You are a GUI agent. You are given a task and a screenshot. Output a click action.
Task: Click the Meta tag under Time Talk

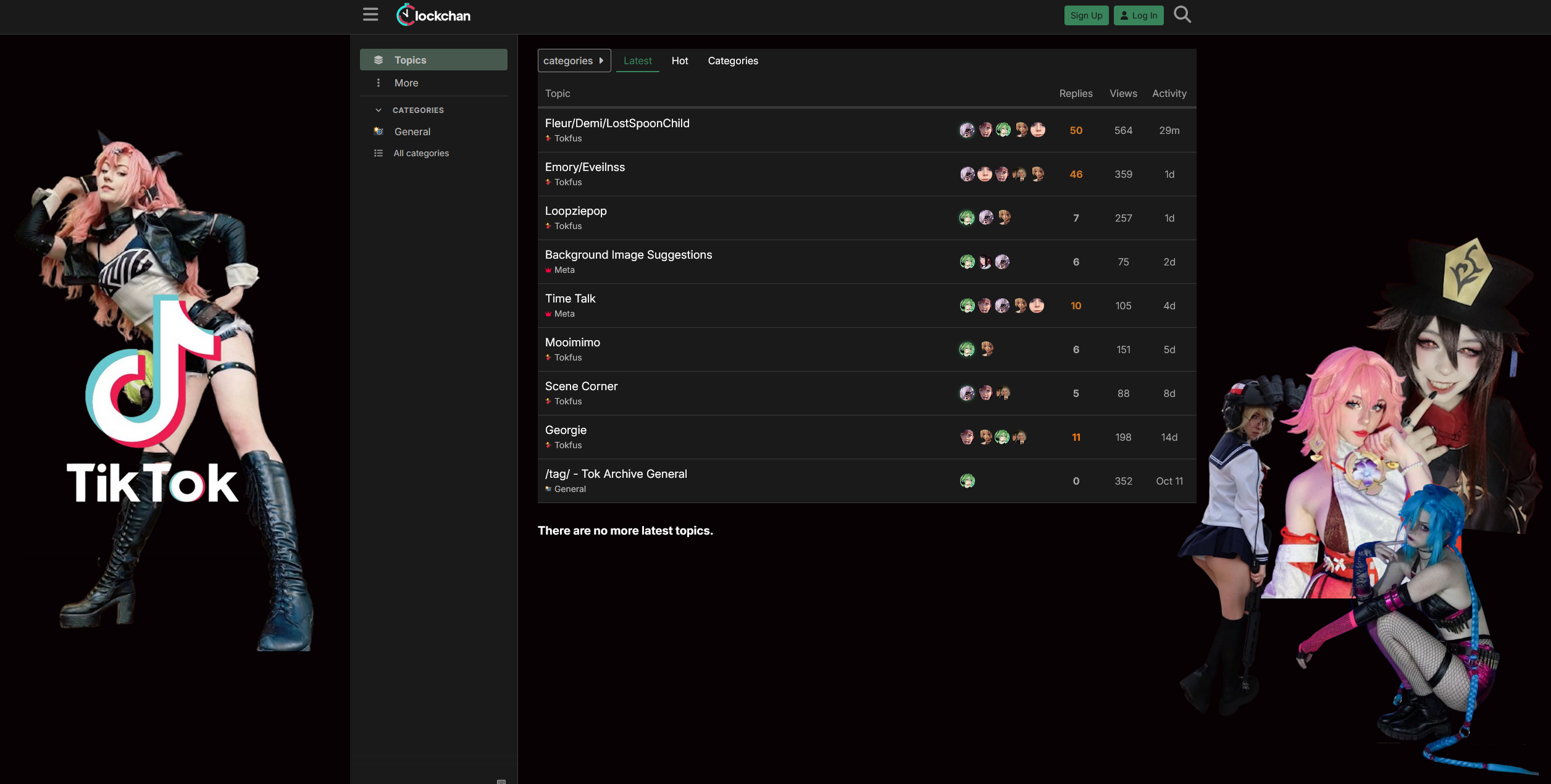coord(564,314)
